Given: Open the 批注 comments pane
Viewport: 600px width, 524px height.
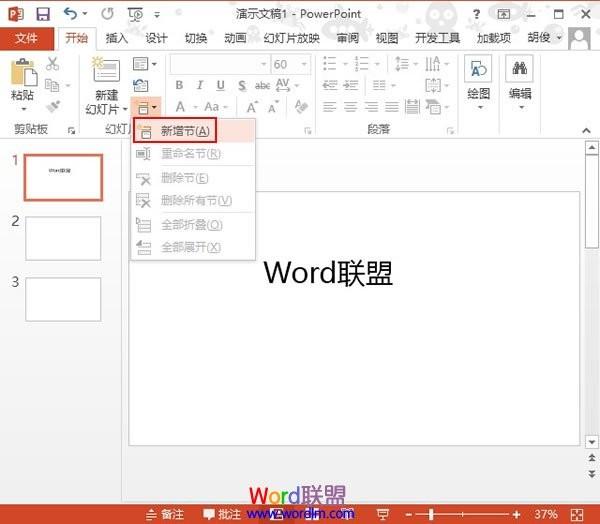Looking at the screenshot, I should click(x=222, y=514).
